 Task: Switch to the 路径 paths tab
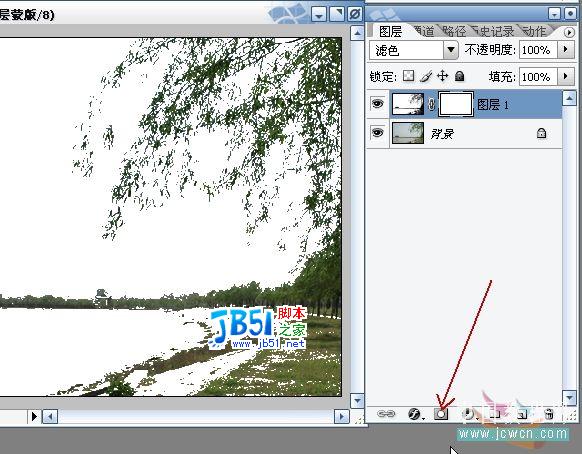(455, 32)
